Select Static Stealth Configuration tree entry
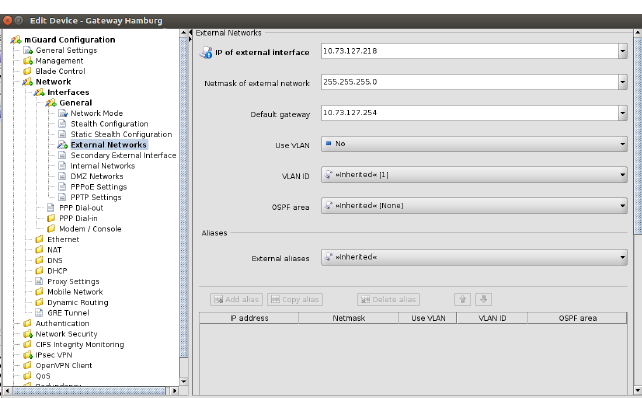Screen dimensions: 642x398 pyautogui.click(x=121, y=134)
